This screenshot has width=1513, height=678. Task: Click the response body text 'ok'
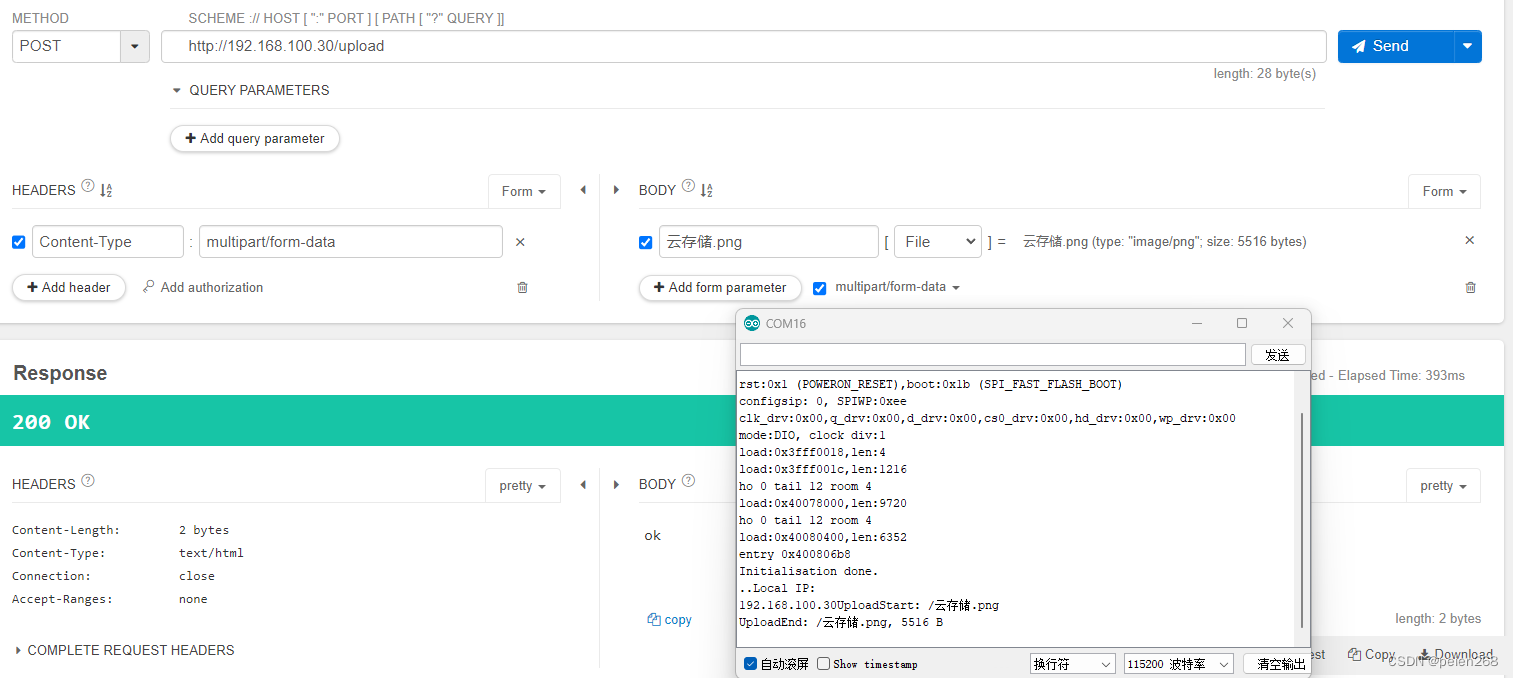(652, 536)
